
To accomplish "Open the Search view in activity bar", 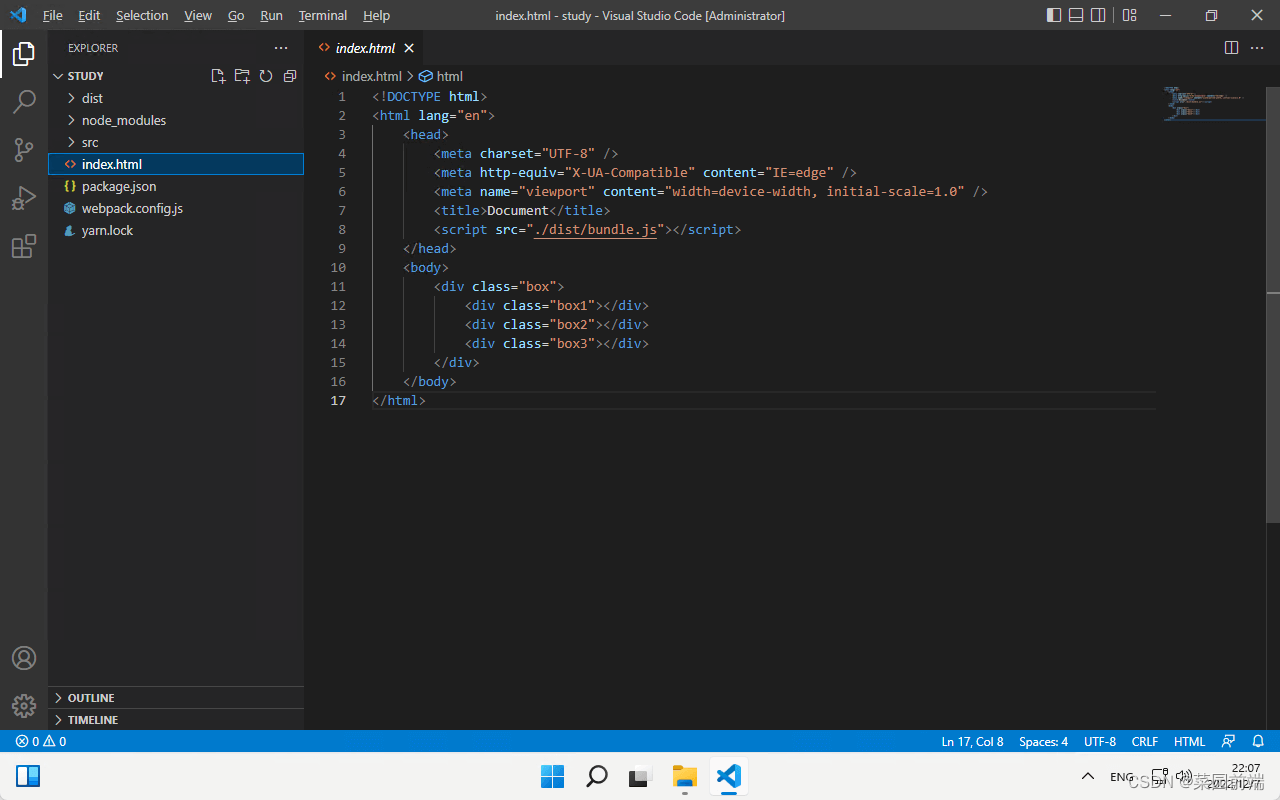I will pos(24,102).
